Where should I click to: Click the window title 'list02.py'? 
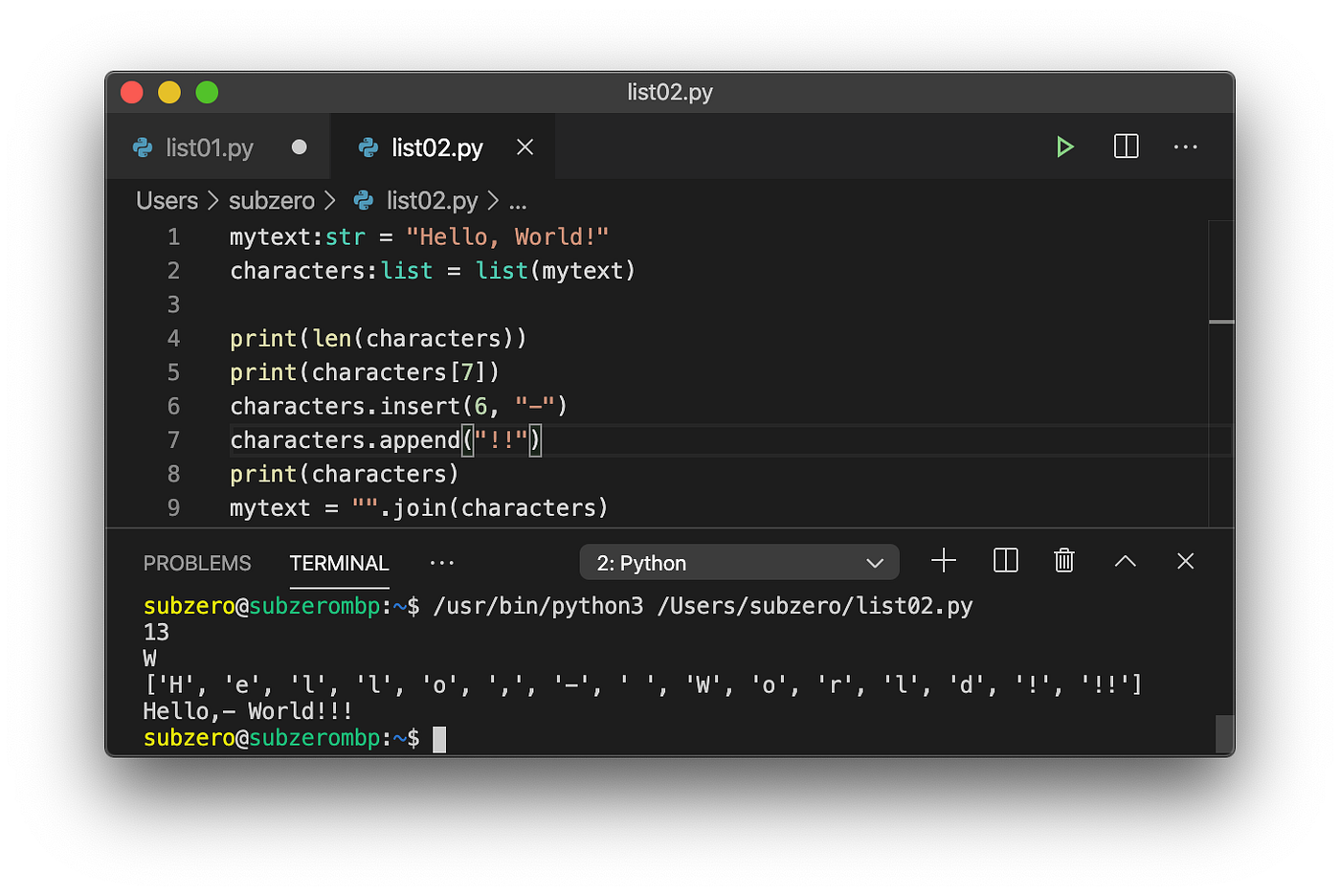coord(670,92)
